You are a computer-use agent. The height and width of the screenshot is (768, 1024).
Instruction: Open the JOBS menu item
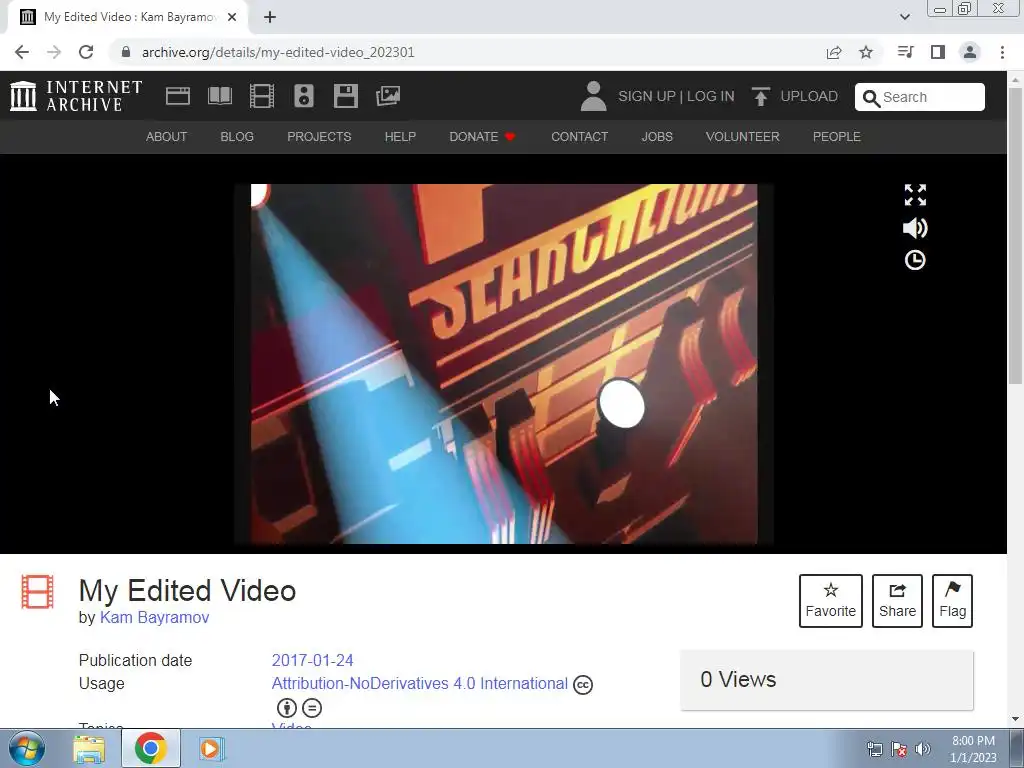(657, 136)
